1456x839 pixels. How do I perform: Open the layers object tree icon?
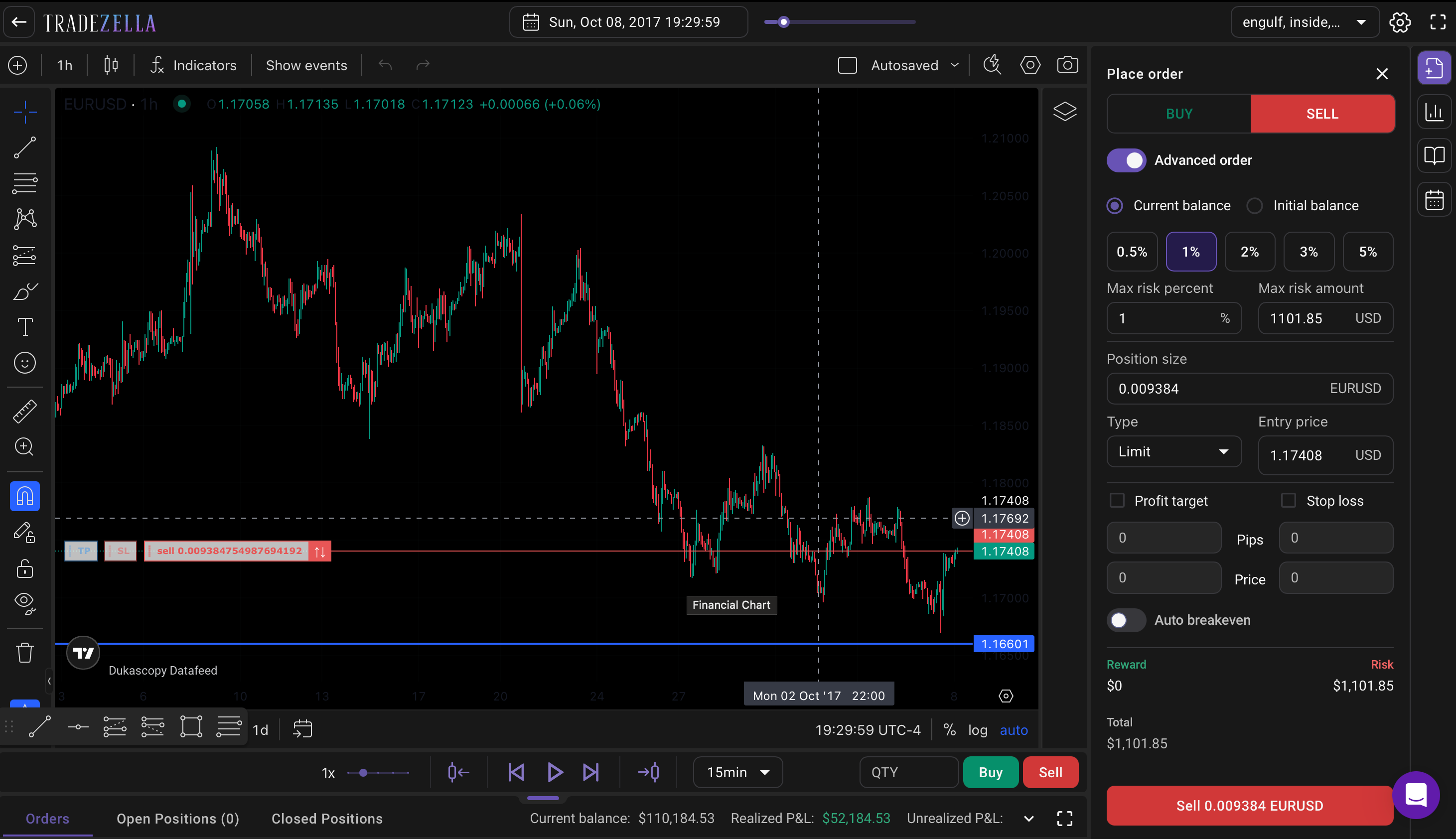(1064, 111)
